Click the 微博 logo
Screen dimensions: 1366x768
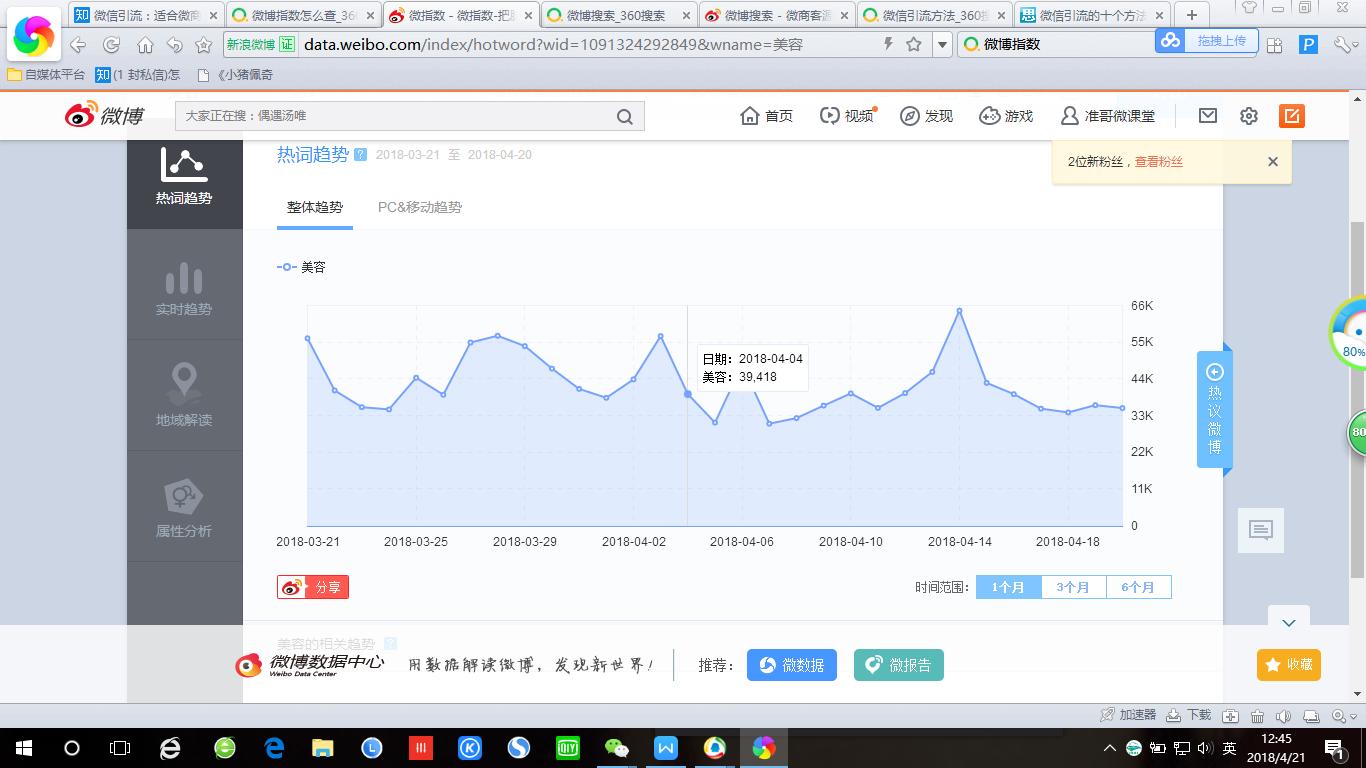pos(103,115)
